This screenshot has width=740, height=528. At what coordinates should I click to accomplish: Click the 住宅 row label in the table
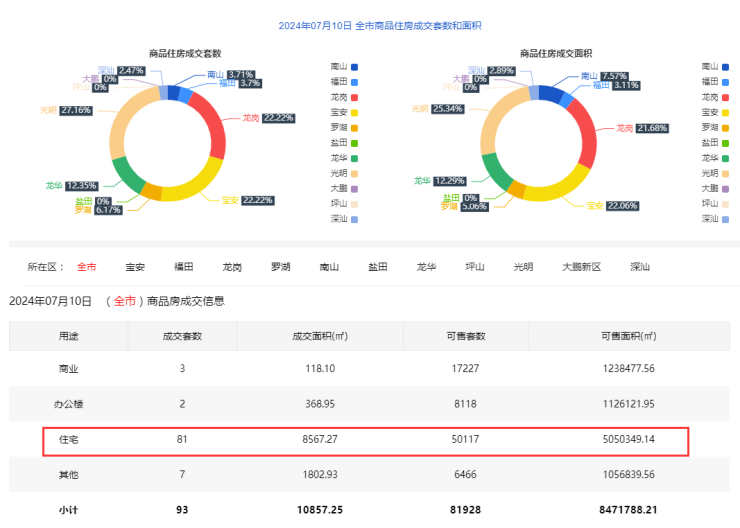point(69,439)
